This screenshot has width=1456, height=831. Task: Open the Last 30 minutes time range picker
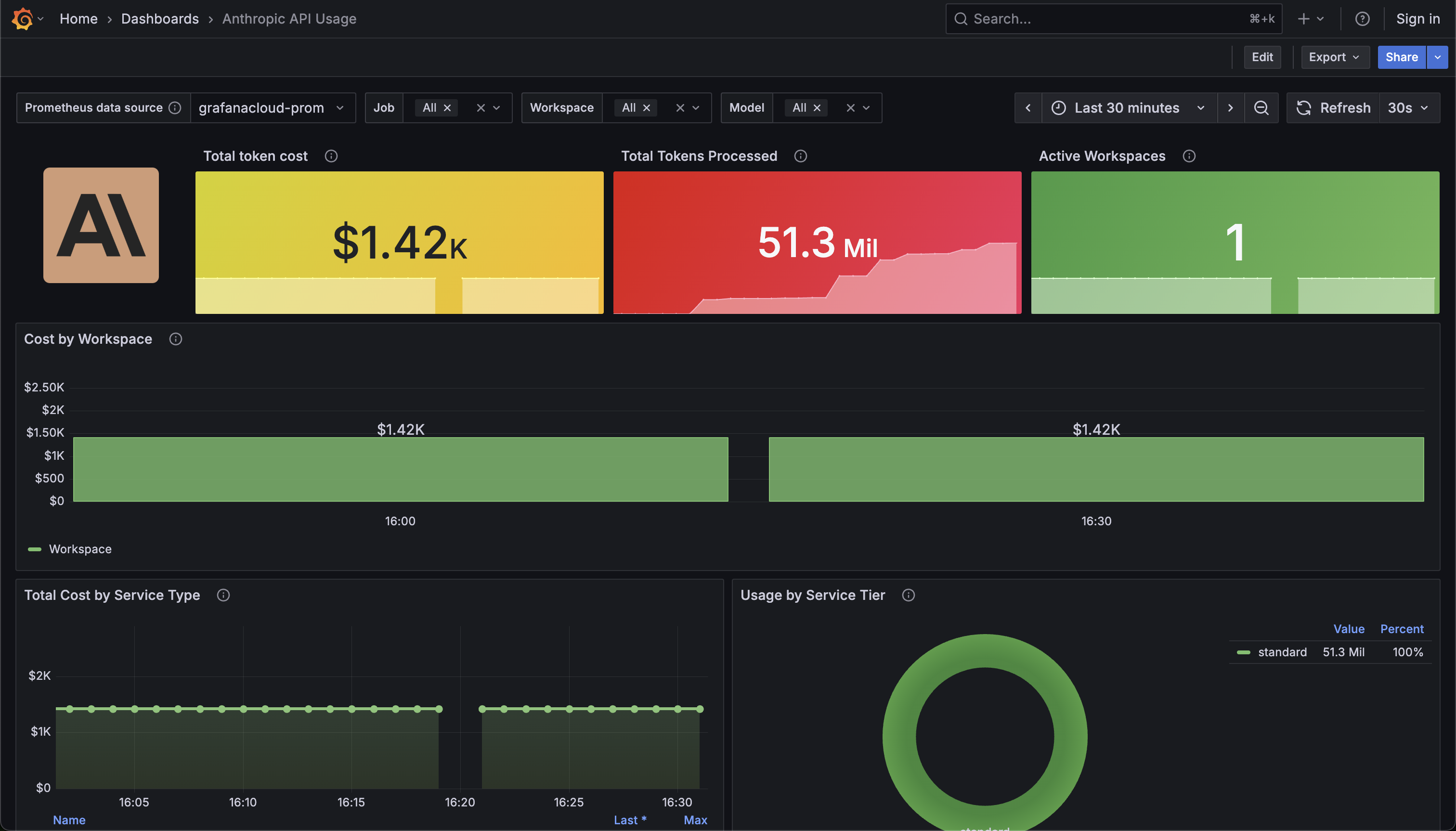tap(1126, 108)
